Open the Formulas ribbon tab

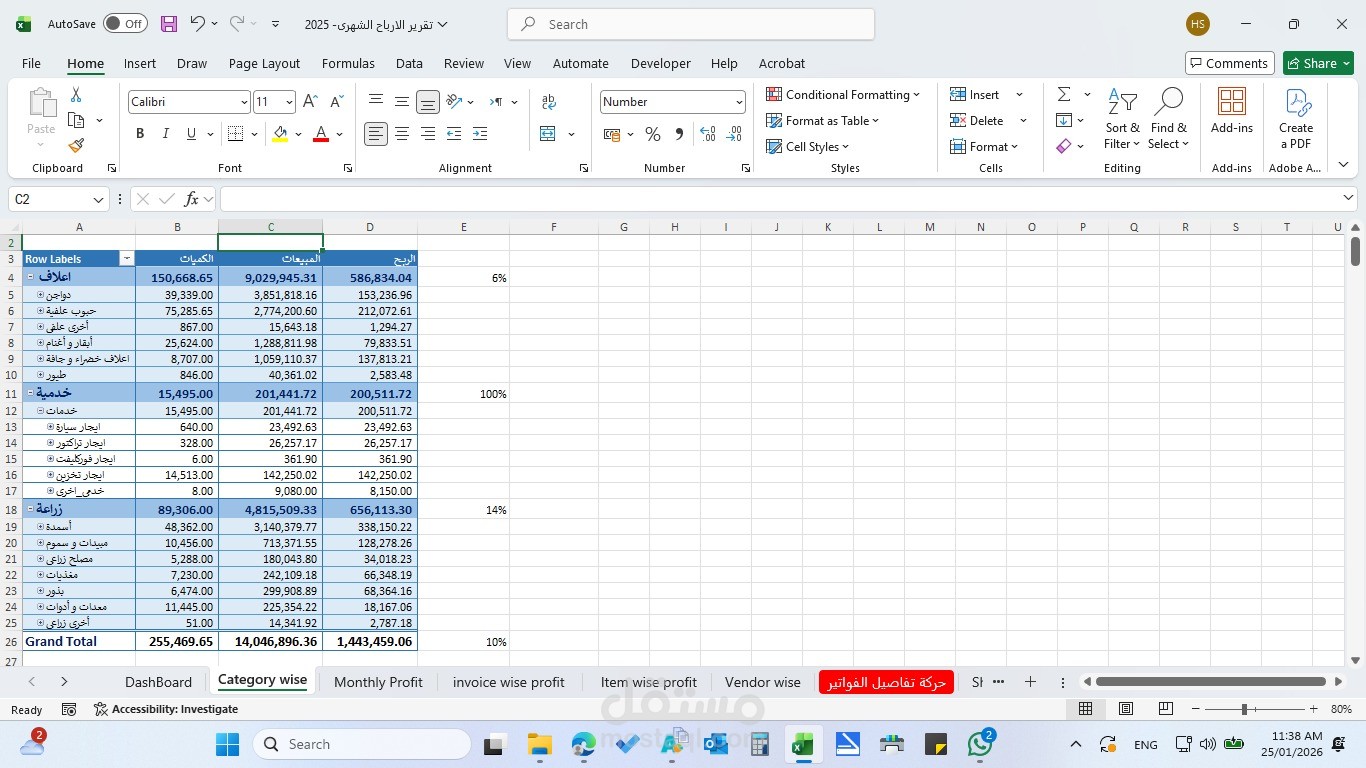tap(348, 63)
